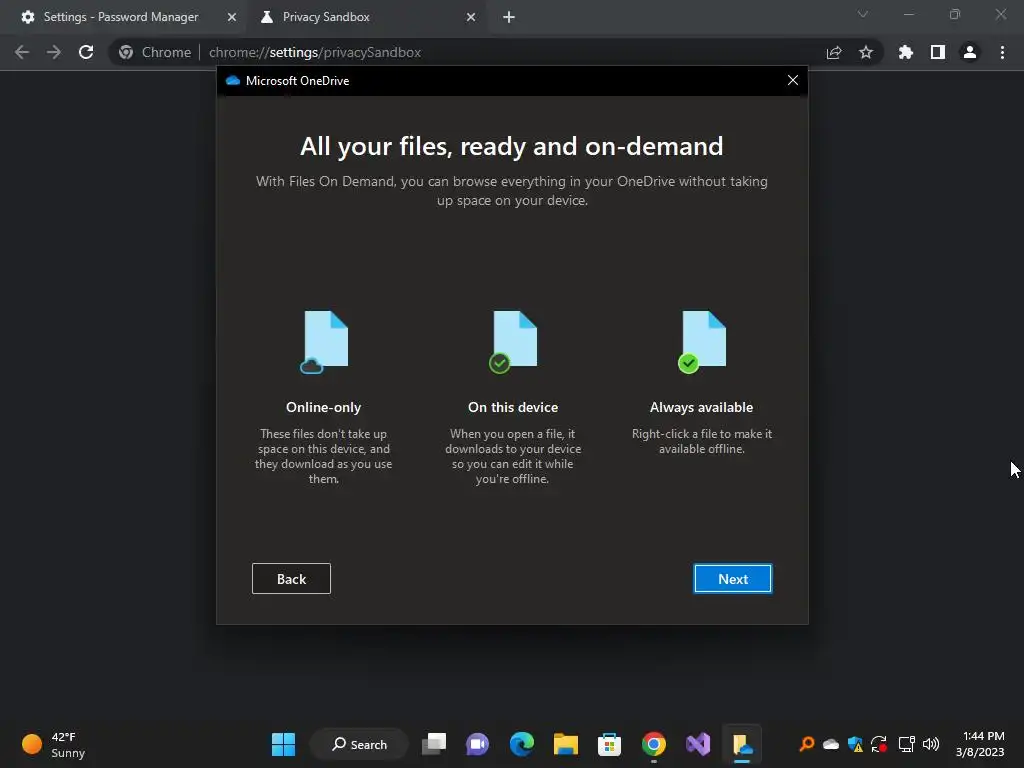
Task: Close the Privacy Sandbox tab
Action: 471,17
